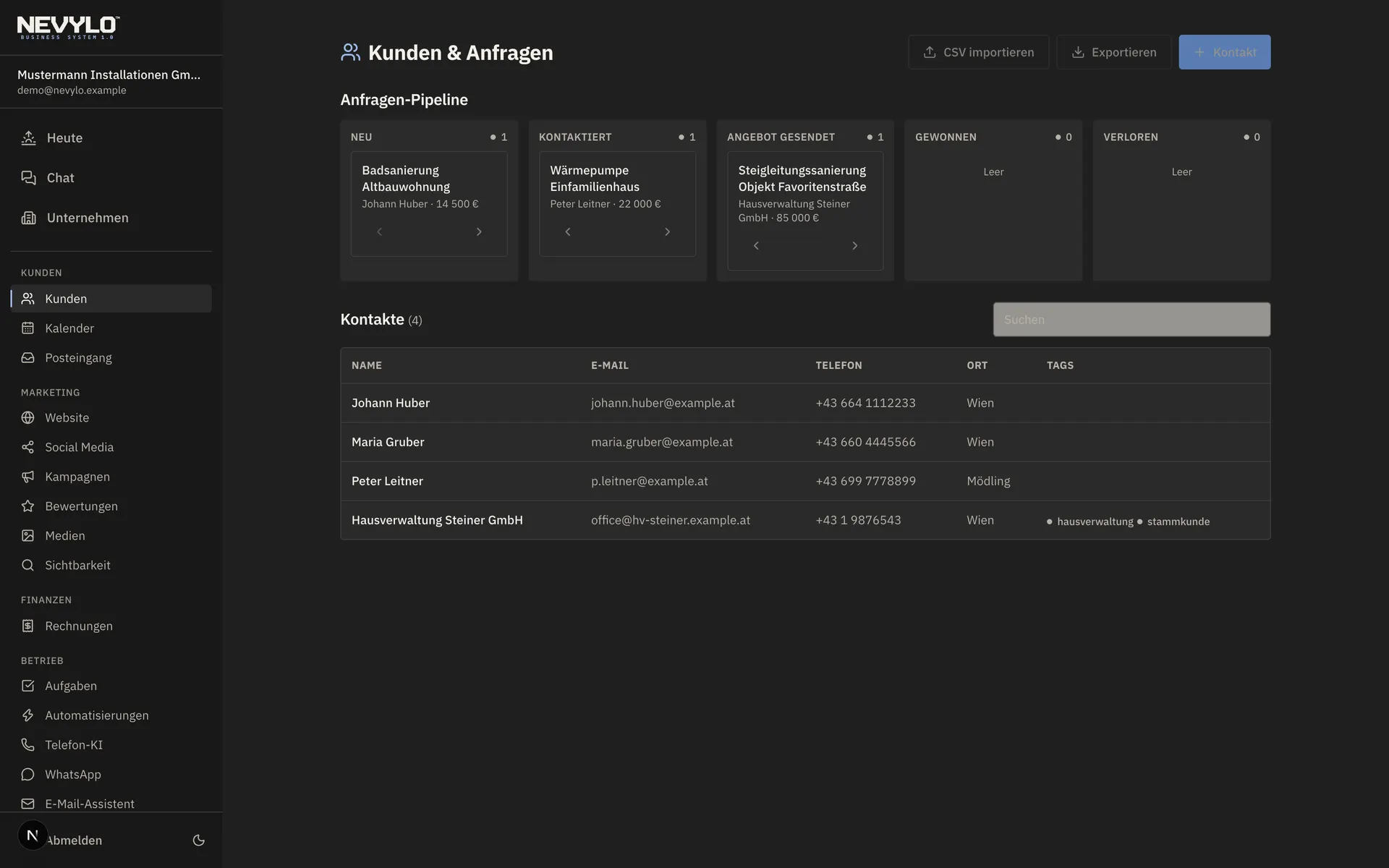Click the hausverwaltung tag
Screen dimensions: 1389x868
(1089, 522)
